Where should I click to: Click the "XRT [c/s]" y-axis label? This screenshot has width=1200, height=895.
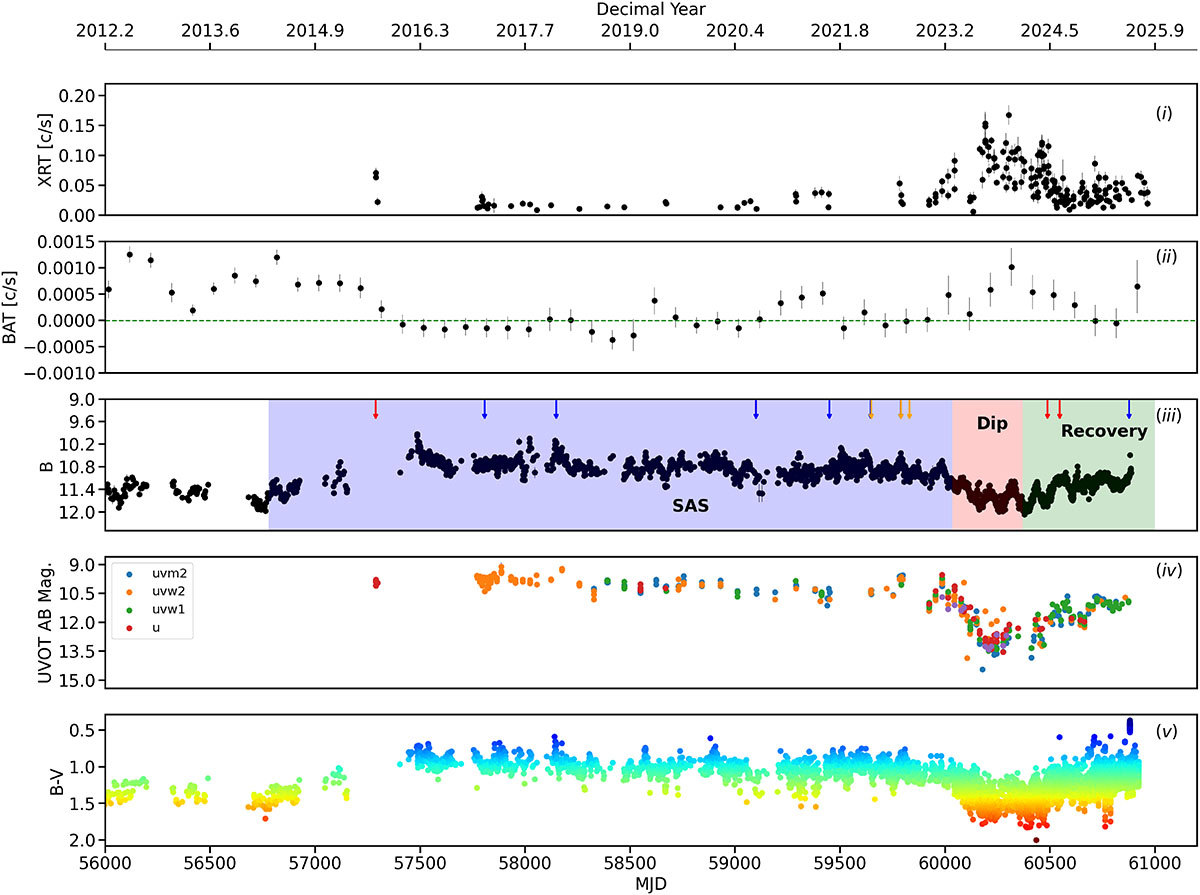(x=46, y=149)
